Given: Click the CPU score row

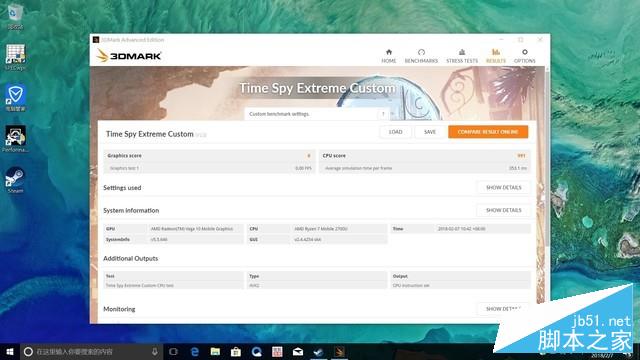Looking at the screenshot, I should tap(424, 156).
